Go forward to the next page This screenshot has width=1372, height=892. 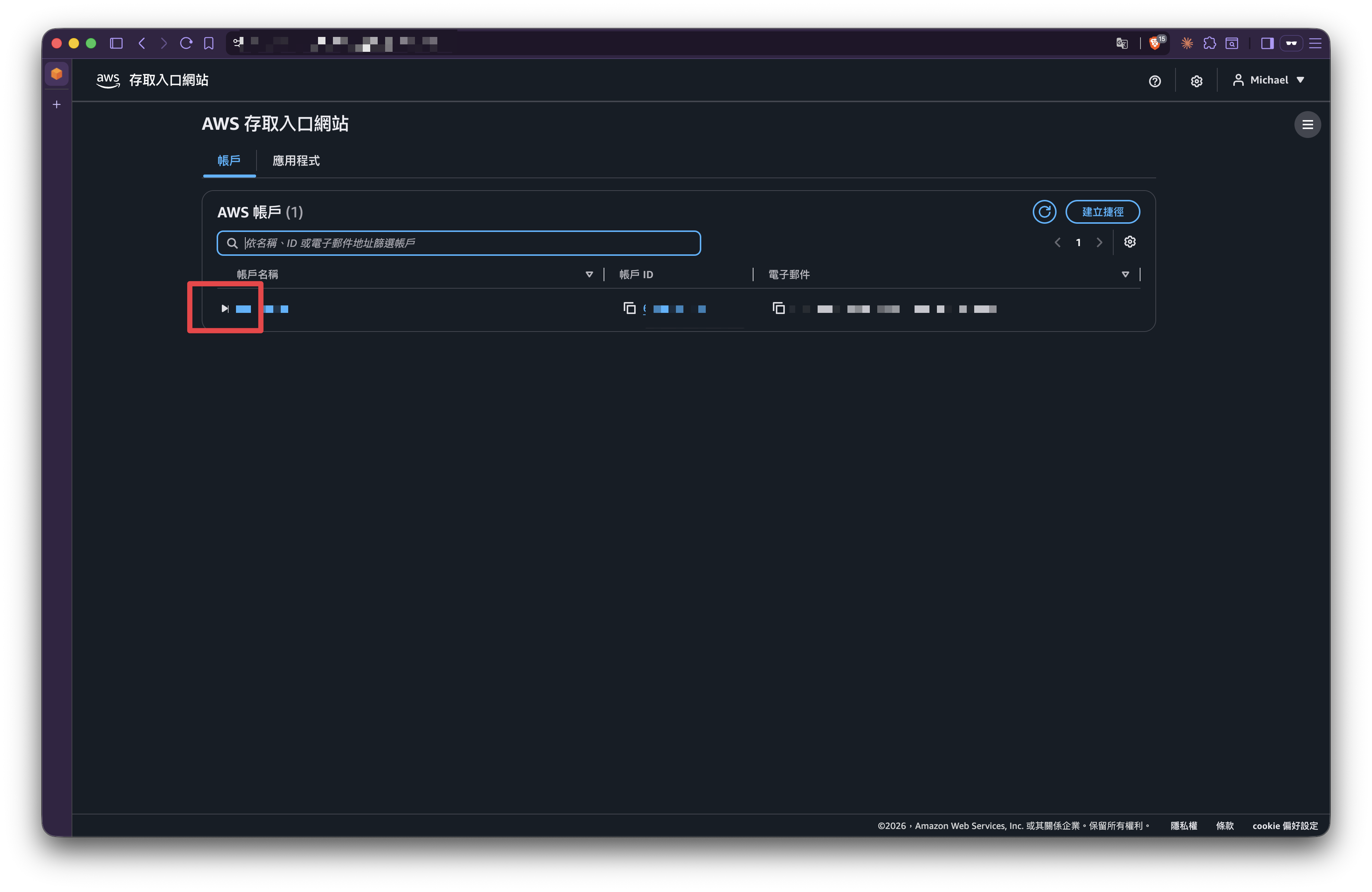[164, 43]
